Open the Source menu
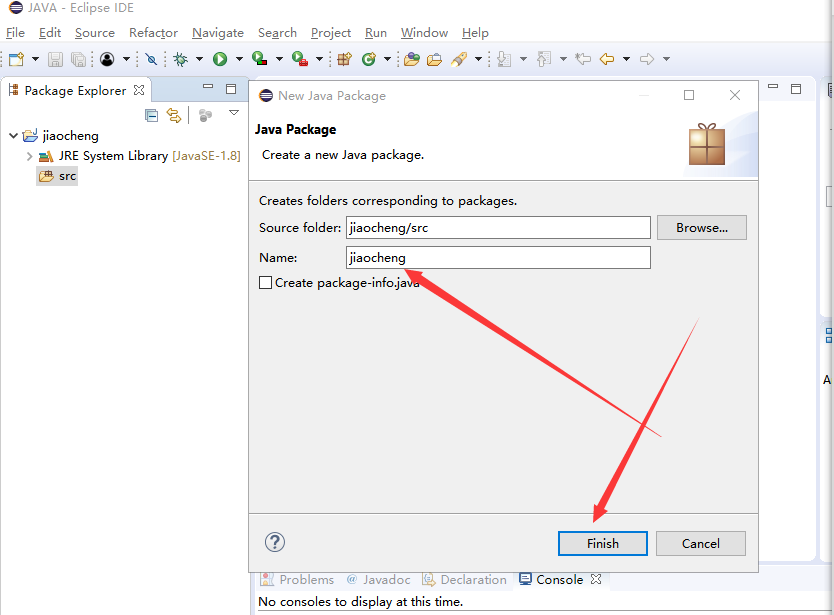This screenshot has height=615, width=834. [95, 33]
